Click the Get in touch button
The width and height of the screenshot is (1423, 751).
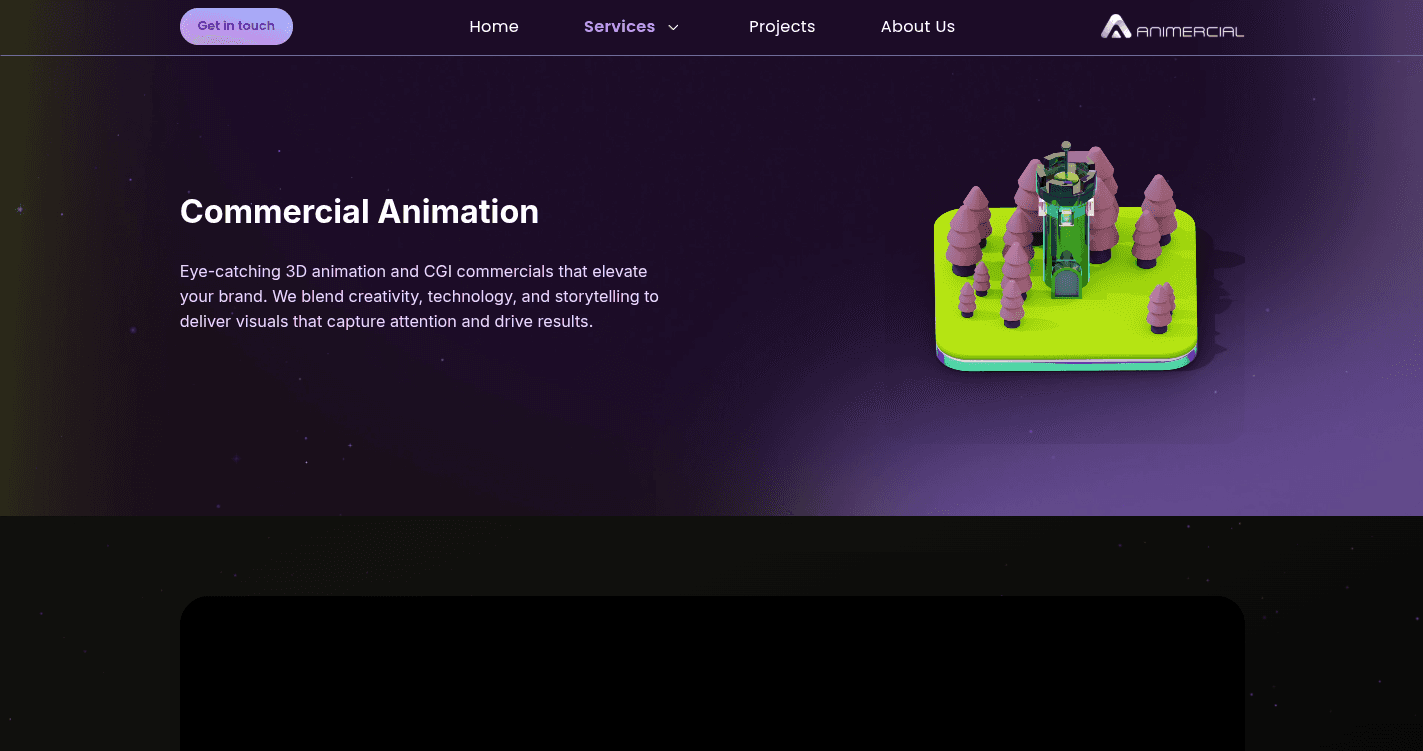(x=236, y=27)
